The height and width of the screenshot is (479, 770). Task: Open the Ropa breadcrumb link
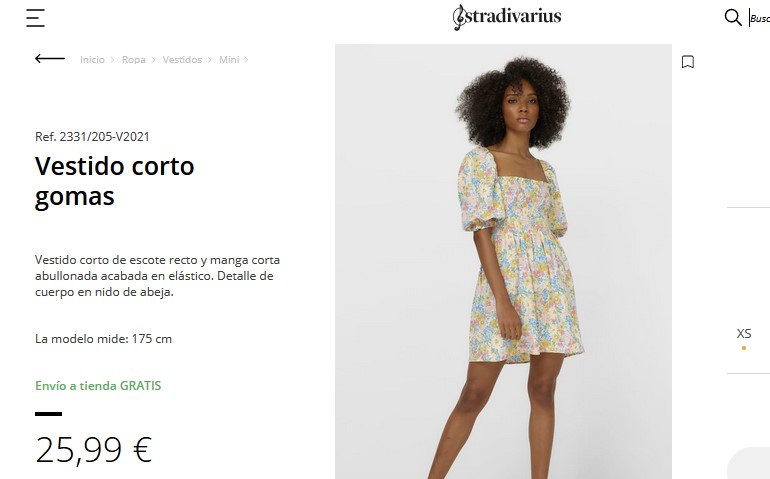coord(134,59)
